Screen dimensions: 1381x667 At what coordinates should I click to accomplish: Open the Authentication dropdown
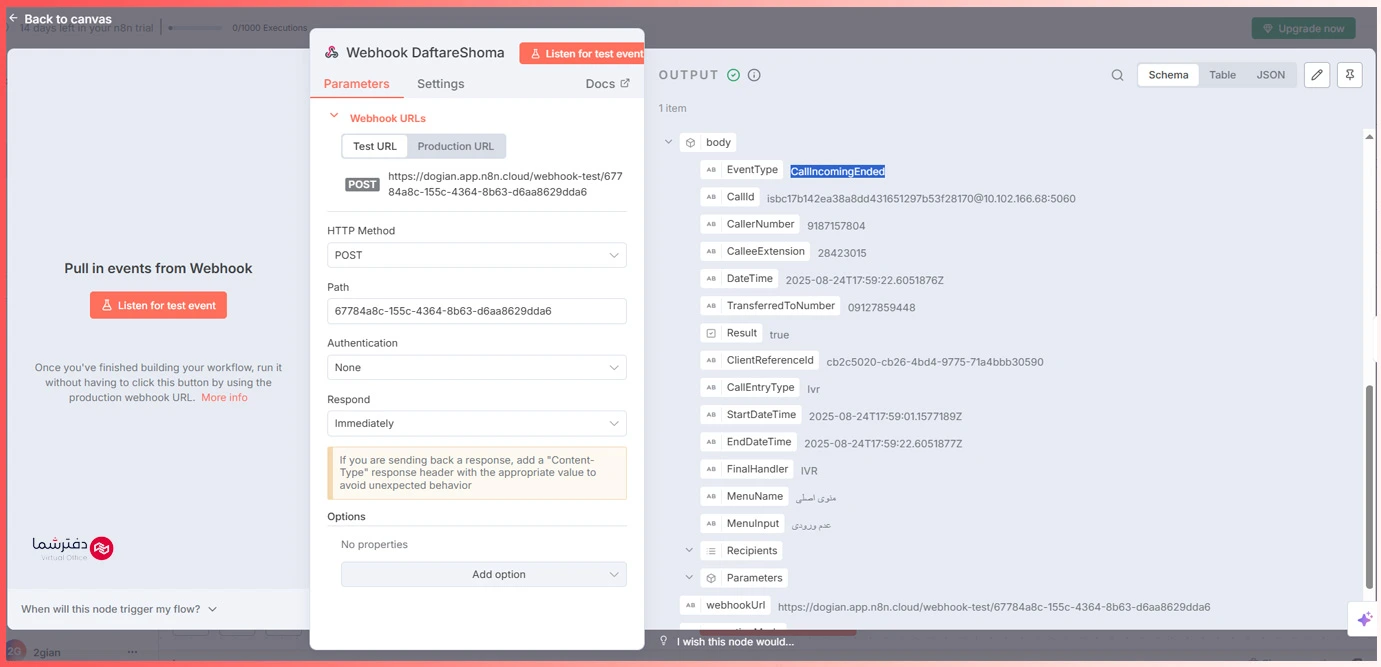click(x=476, y=367)
